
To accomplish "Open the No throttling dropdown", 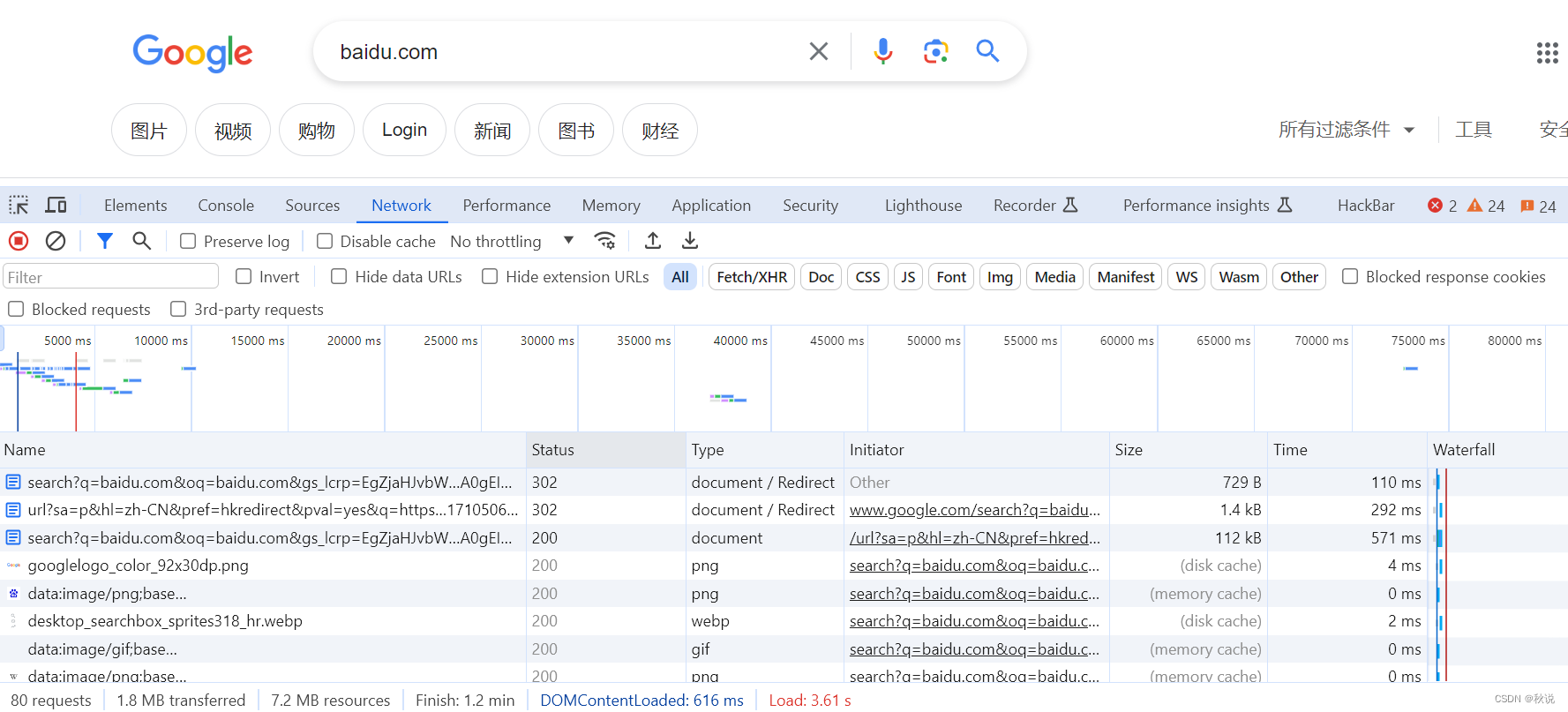I will 512,241.
